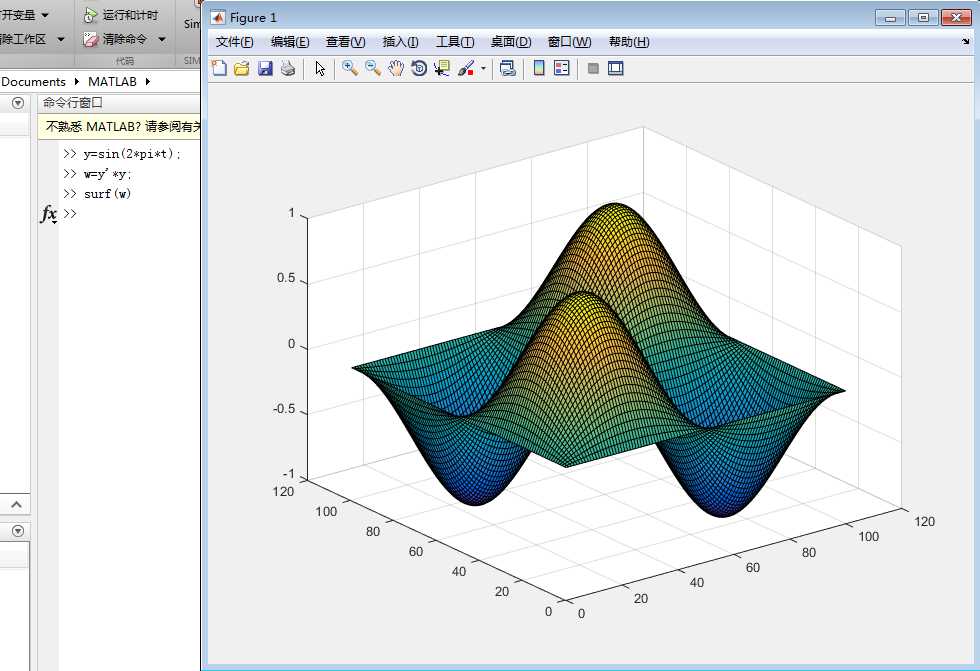Expand arrow after Documents in path
The image size is (980, 671).
click(x=76, y=82)
